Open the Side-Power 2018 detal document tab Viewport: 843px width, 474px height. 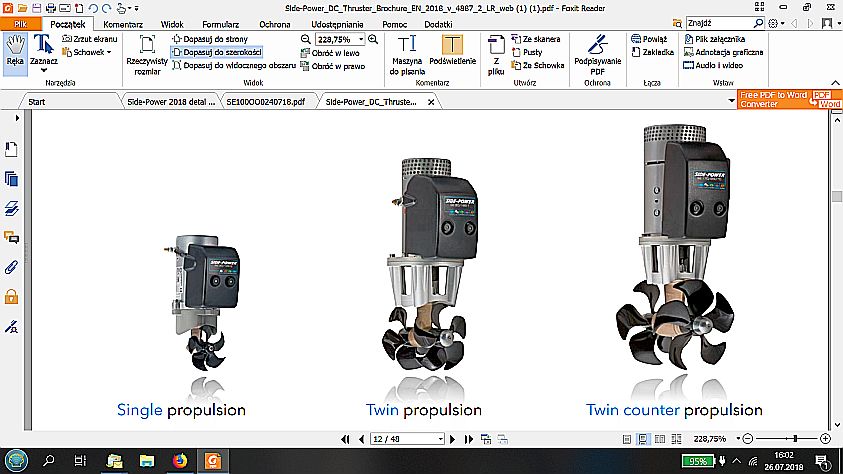[171, 102]
